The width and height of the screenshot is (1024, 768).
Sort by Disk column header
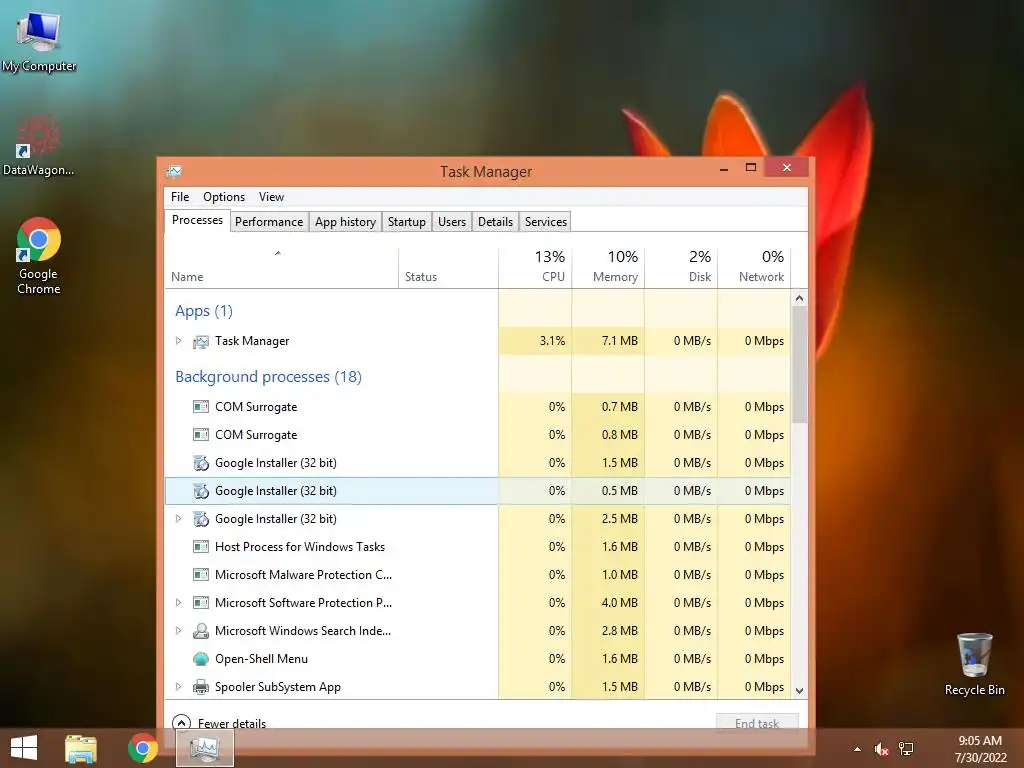[x=681, y=268]
